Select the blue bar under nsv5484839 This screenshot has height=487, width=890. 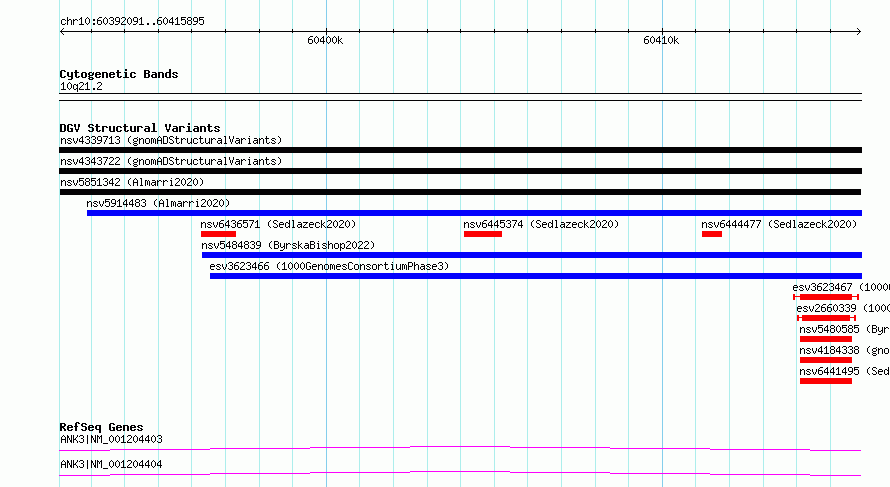pyautogui.click(x=532, y=255)
